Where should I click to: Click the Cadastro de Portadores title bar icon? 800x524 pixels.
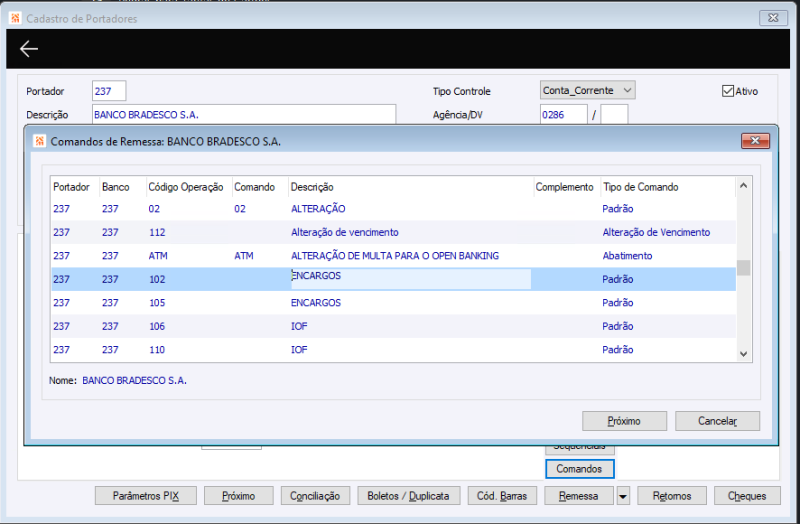[x=15, y=18]
